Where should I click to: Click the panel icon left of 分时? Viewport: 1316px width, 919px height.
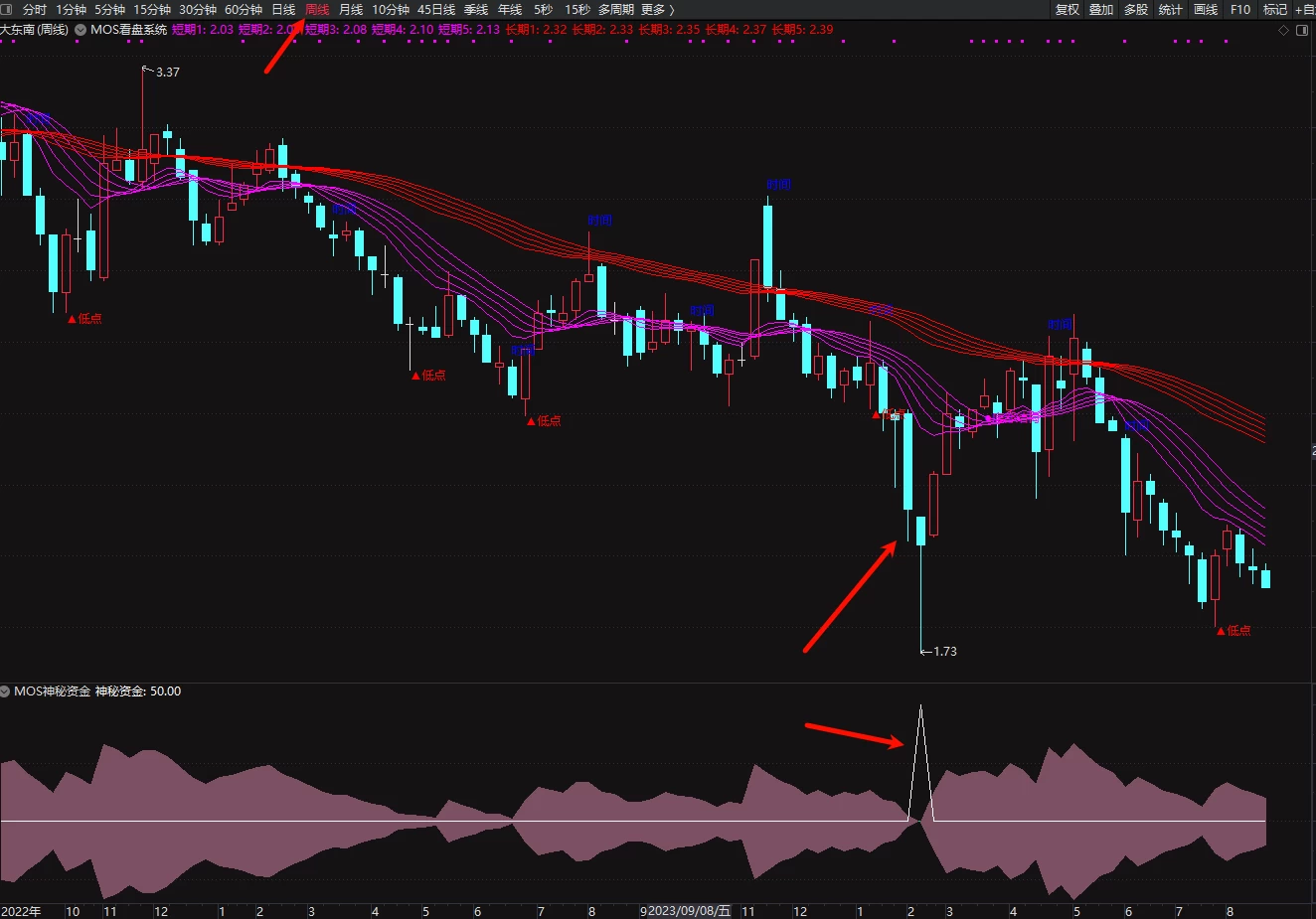click(x=7, y=10)
